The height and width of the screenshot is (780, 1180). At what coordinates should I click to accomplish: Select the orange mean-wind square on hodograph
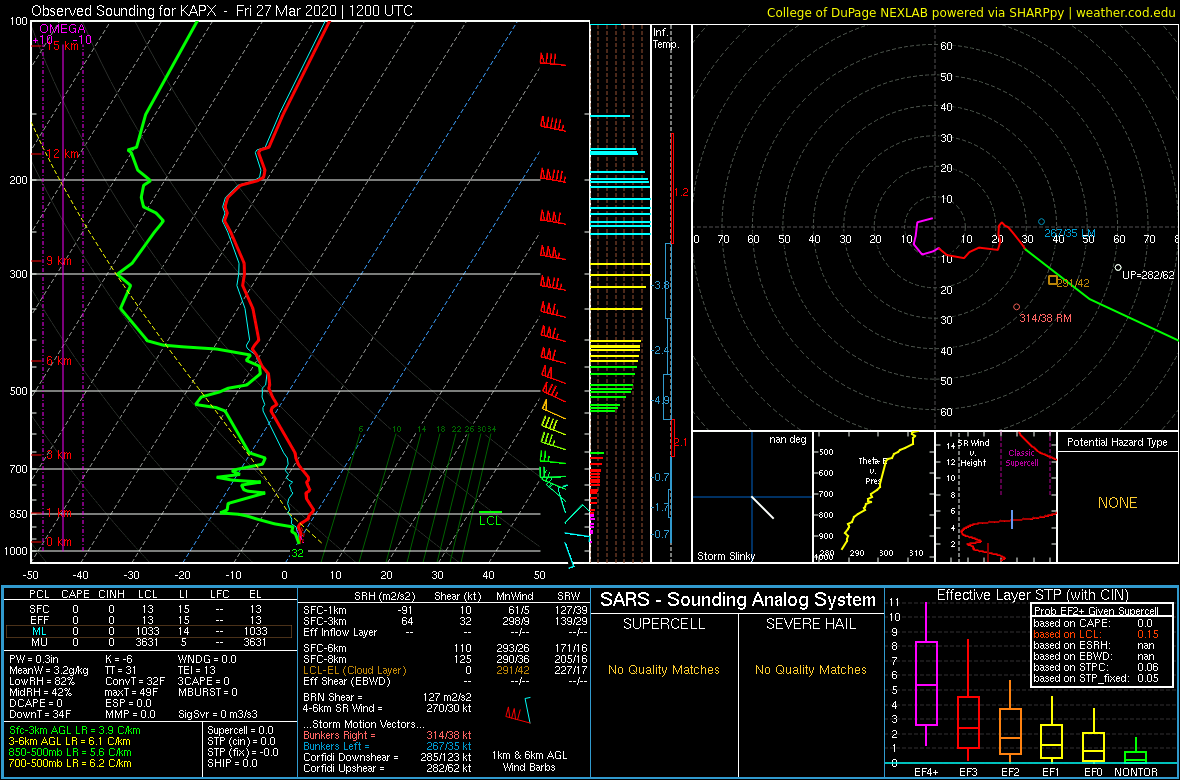[x=1053, y=280]
